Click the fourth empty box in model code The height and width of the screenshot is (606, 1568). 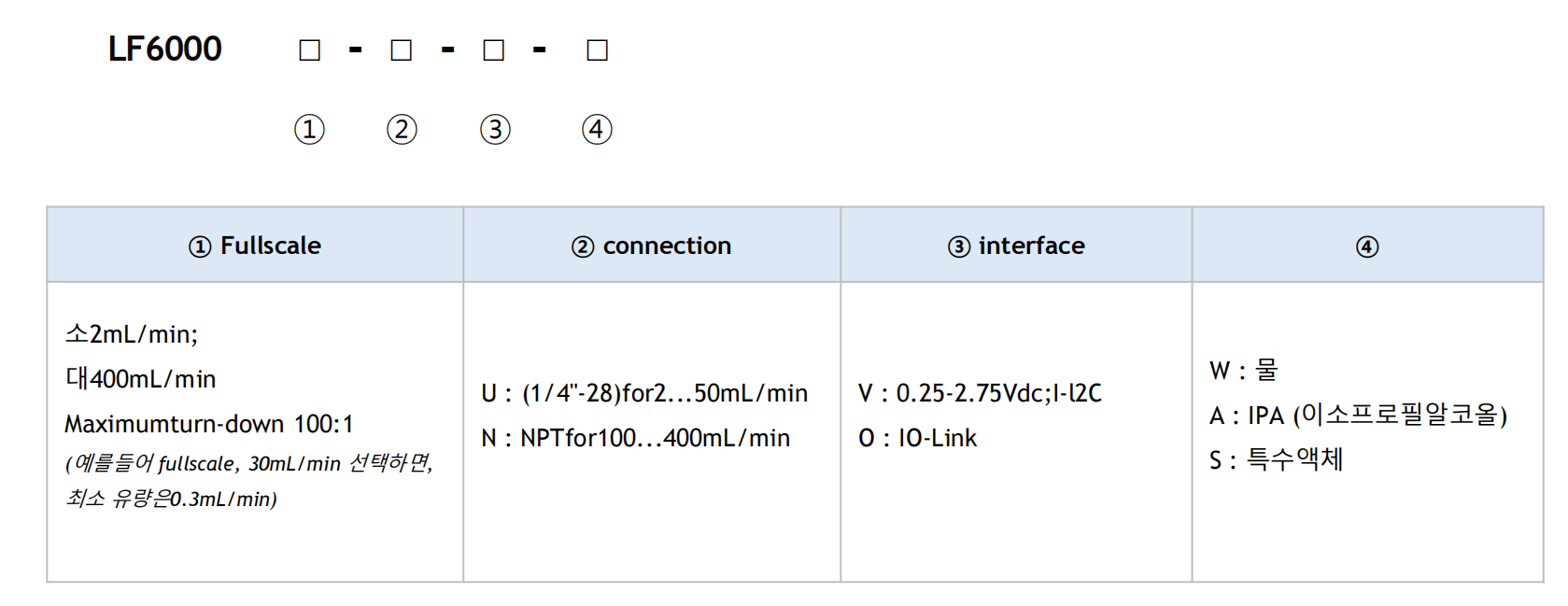(598, 49)
